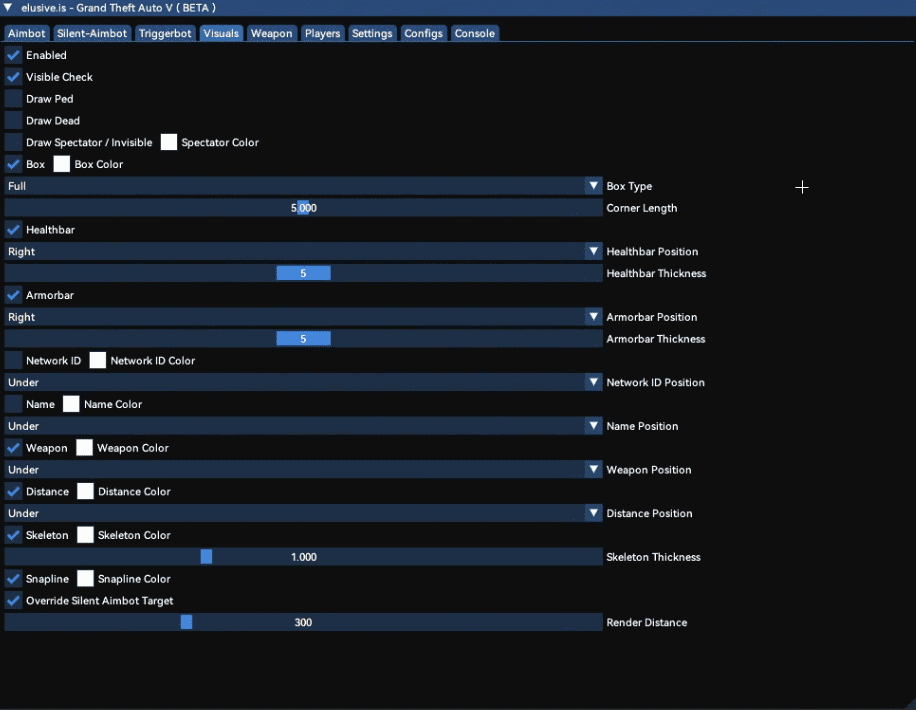Disable the Skeleton checkbox
This screenshot has height=710, width=916.
click(13, 535)
